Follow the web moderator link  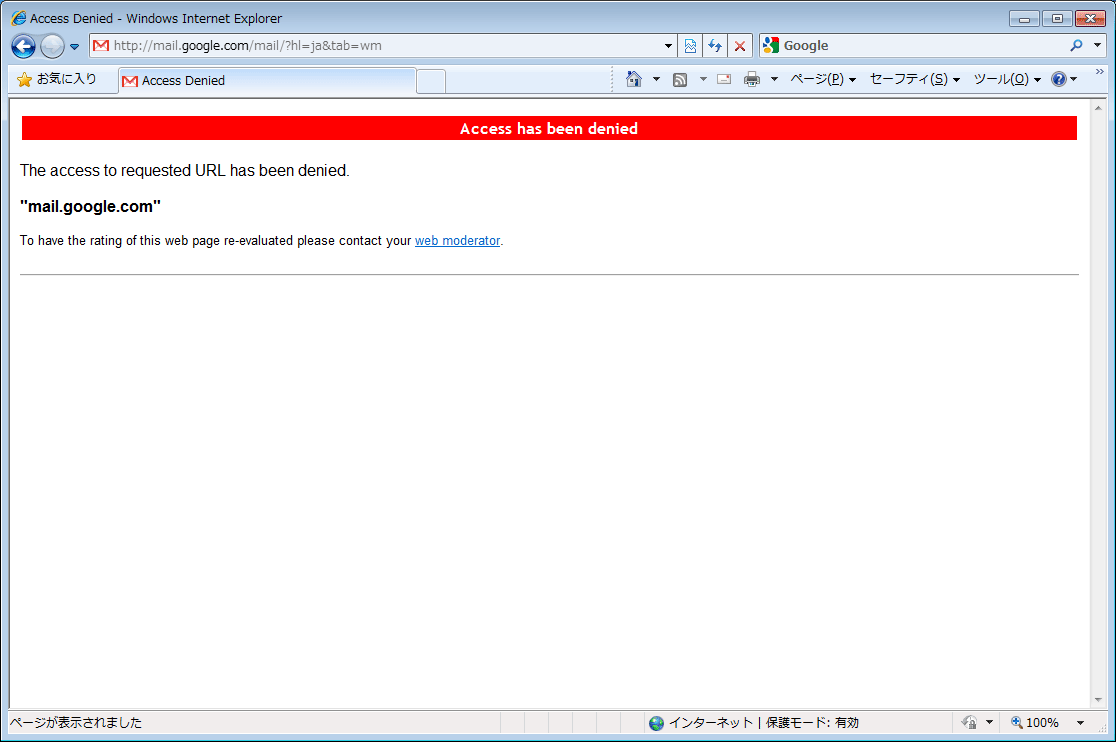pos(457,240)
